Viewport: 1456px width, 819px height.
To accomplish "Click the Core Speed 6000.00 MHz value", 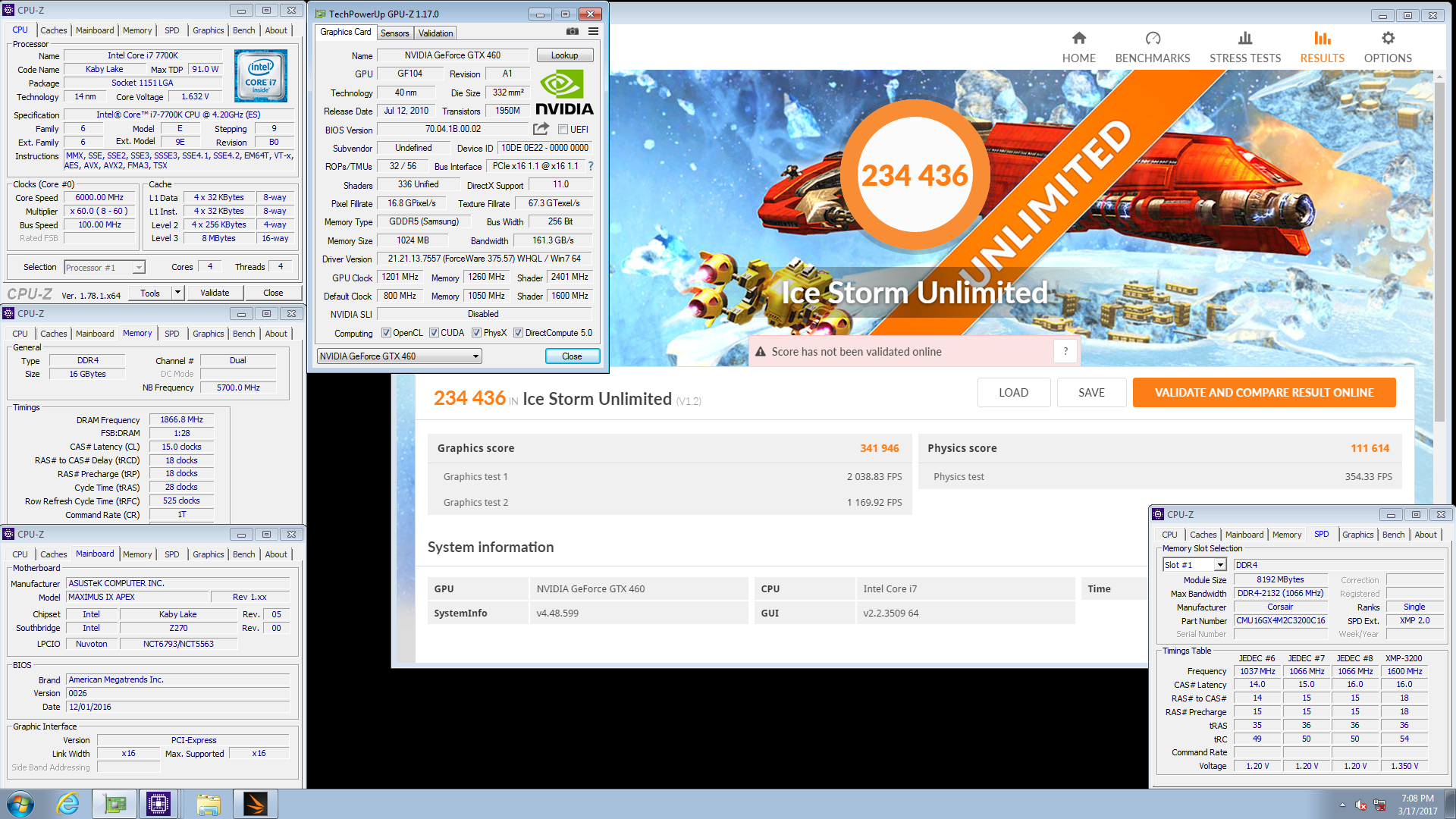I will (x=99, y=197).
